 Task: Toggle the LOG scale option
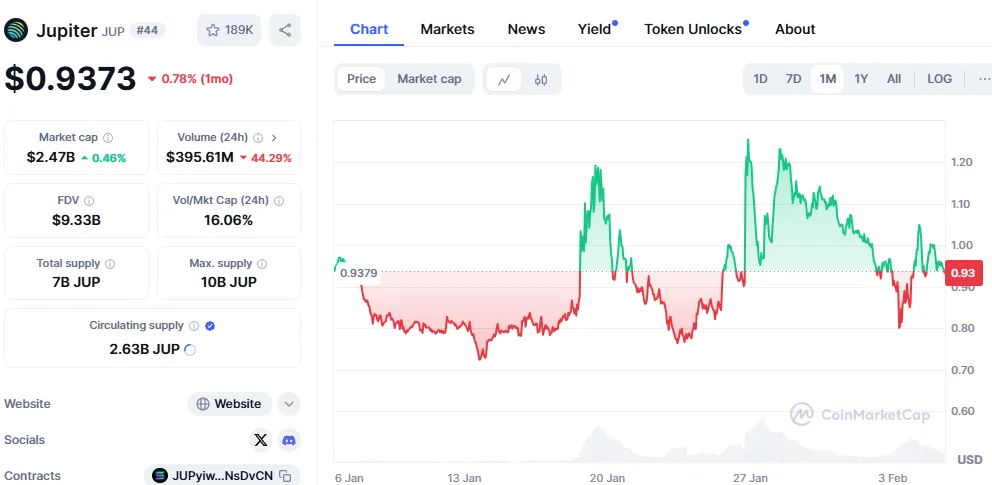(939, 79)
